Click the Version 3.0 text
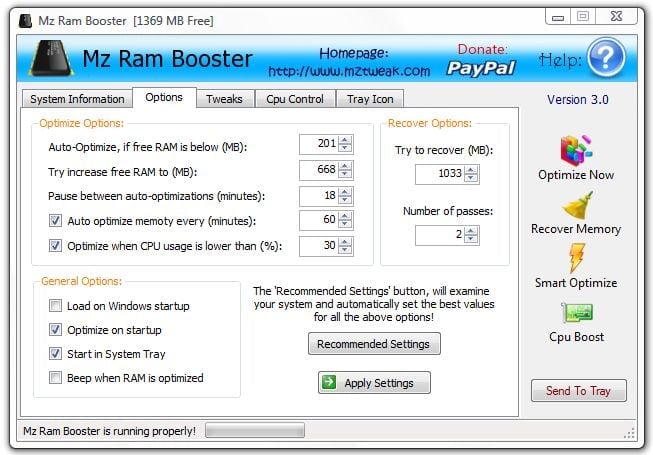 click(578, 100)
